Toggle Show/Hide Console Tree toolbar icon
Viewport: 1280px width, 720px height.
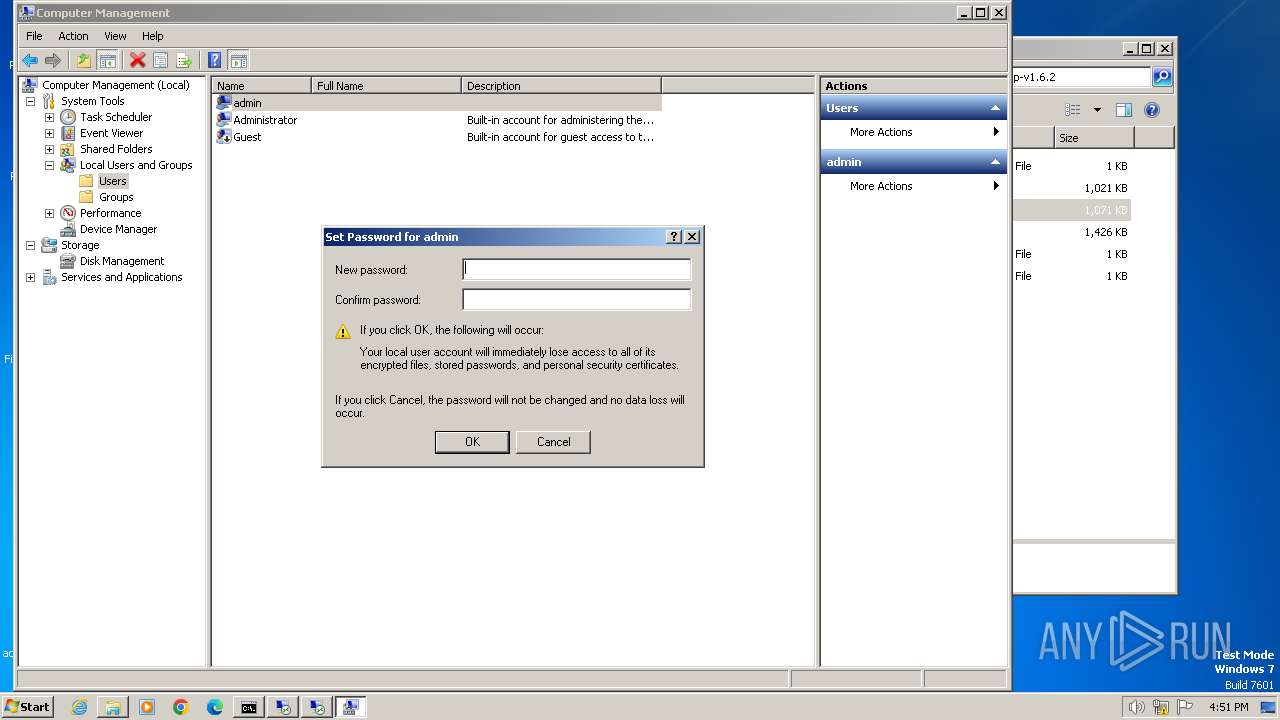point(107,60)
